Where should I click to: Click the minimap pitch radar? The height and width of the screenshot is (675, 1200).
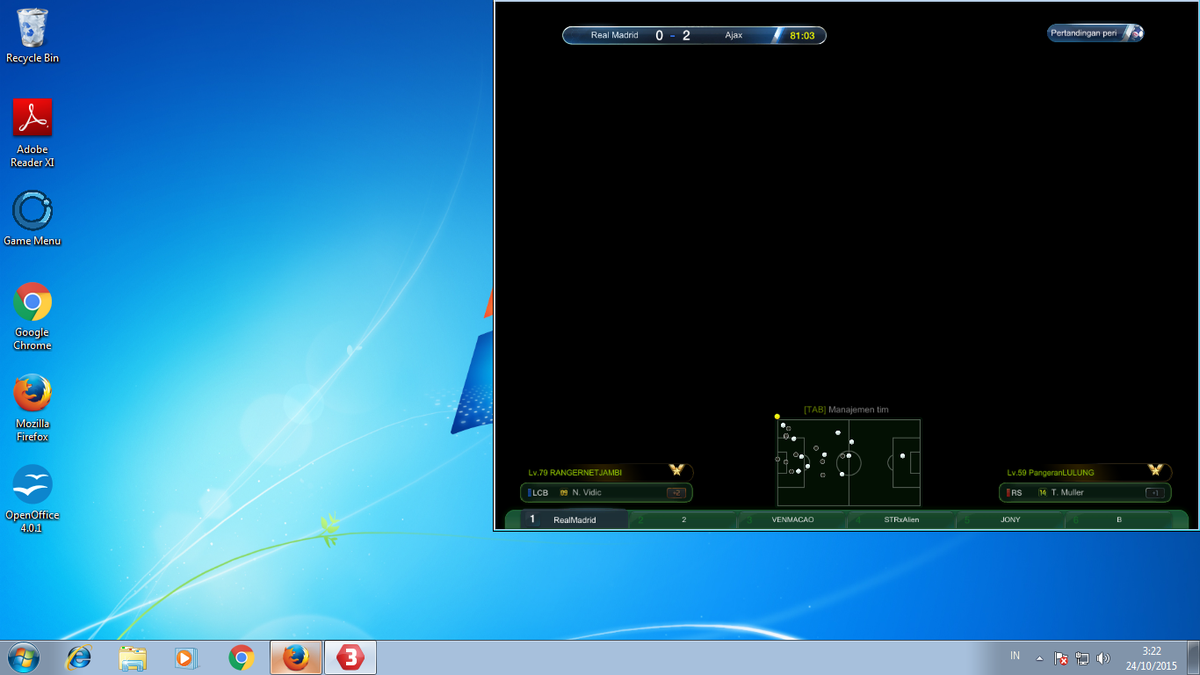pyautogui.click(x=849, y=462)
